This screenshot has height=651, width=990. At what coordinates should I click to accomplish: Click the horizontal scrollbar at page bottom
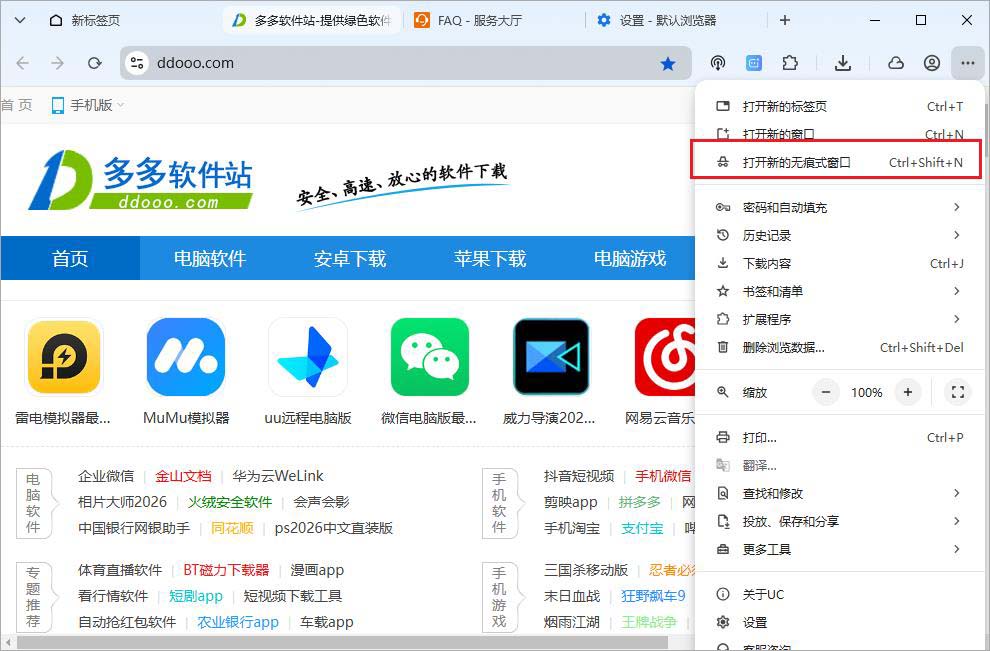point(342,643)
